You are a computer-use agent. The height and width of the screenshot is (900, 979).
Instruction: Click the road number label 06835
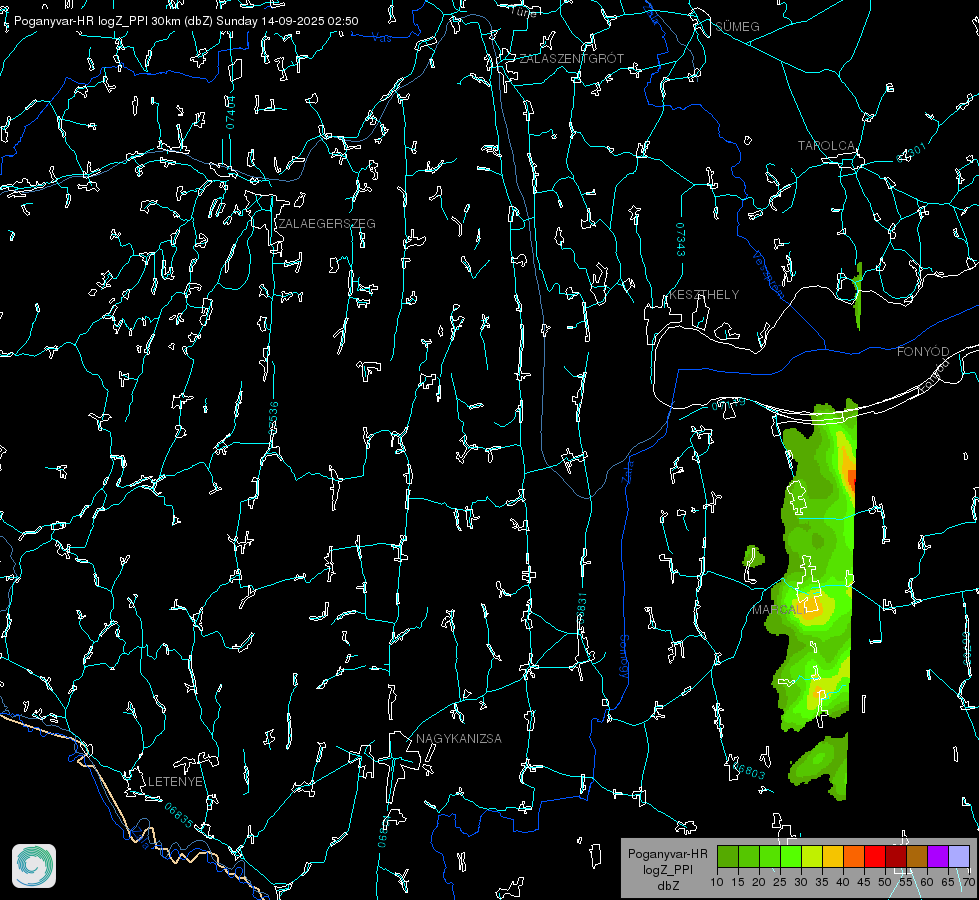coord(179,815)
